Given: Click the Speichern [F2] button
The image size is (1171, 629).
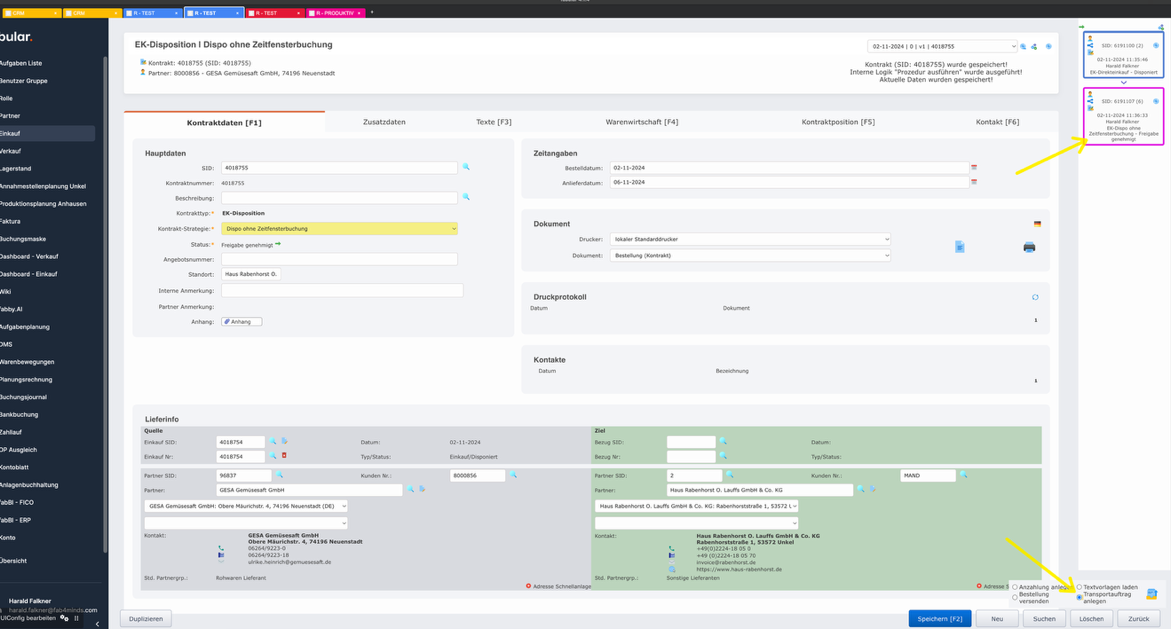Looking at the screenshot, I should pos(939,619).
